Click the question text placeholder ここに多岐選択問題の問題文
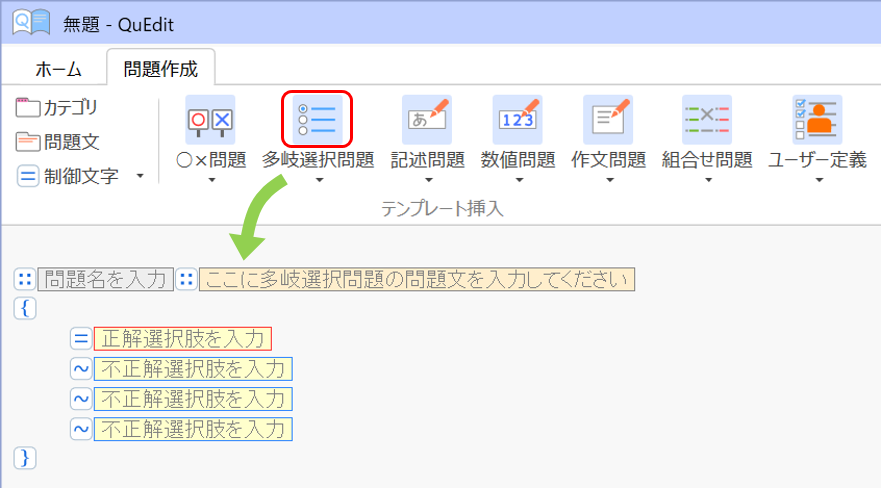Image resolution: width=881 pixels, height=488 pixels. coord(416,279)
